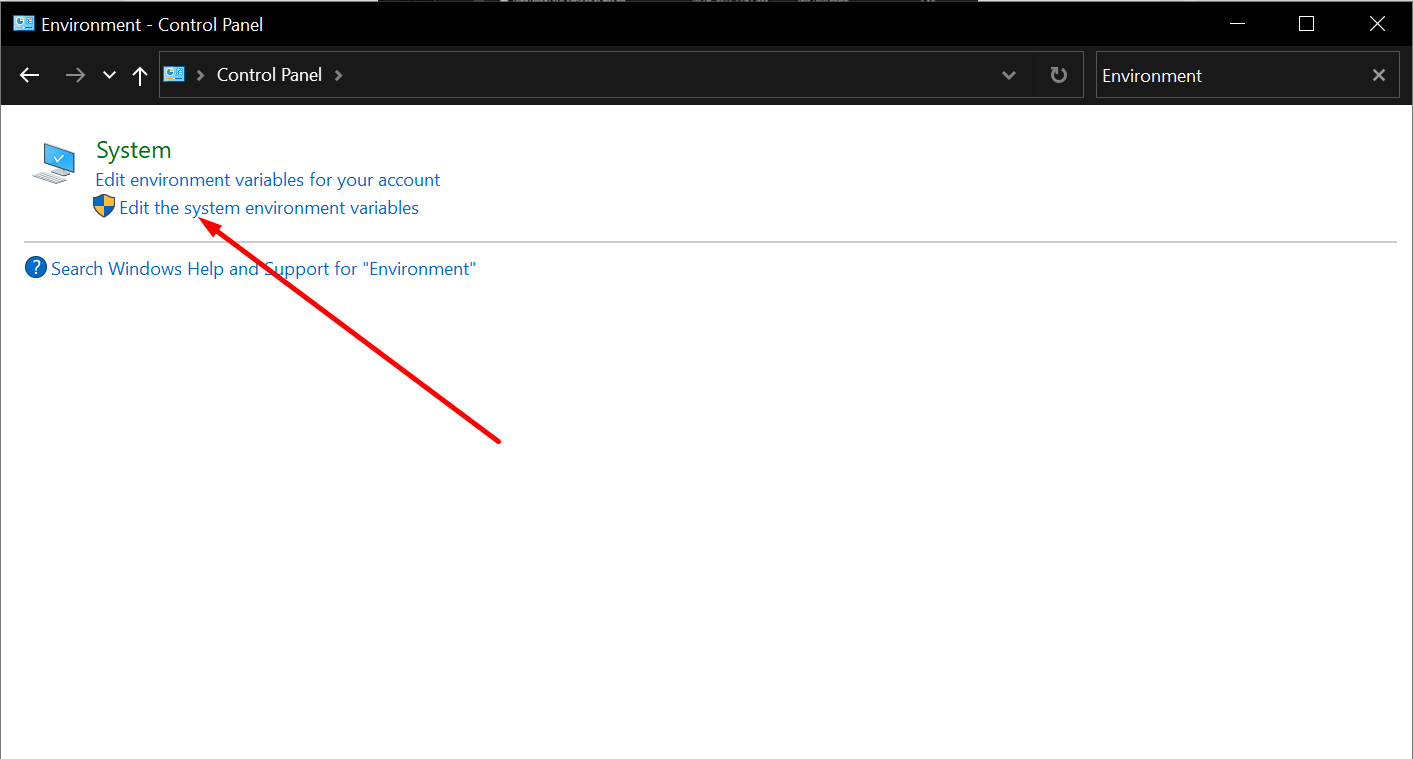
Task: Select Control Panel in the breadcrumb path
Action: (x=270, y=74)
